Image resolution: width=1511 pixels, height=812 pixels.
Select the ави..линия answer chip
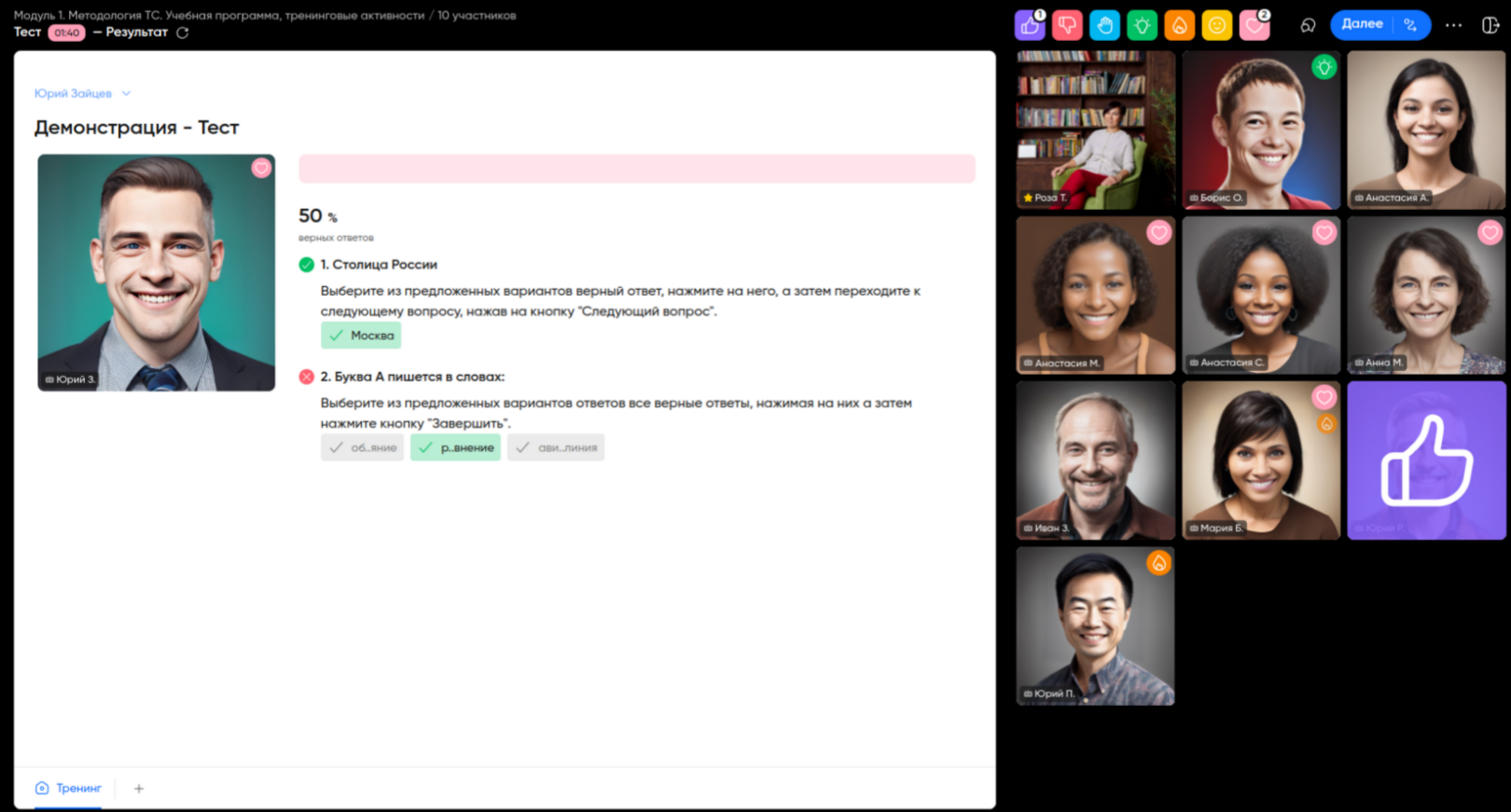(x=556, y=447)
